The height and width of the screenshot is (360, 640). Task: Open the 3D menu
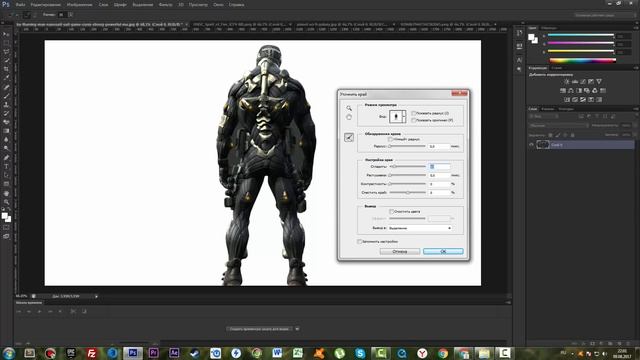(x=181, y=5)
